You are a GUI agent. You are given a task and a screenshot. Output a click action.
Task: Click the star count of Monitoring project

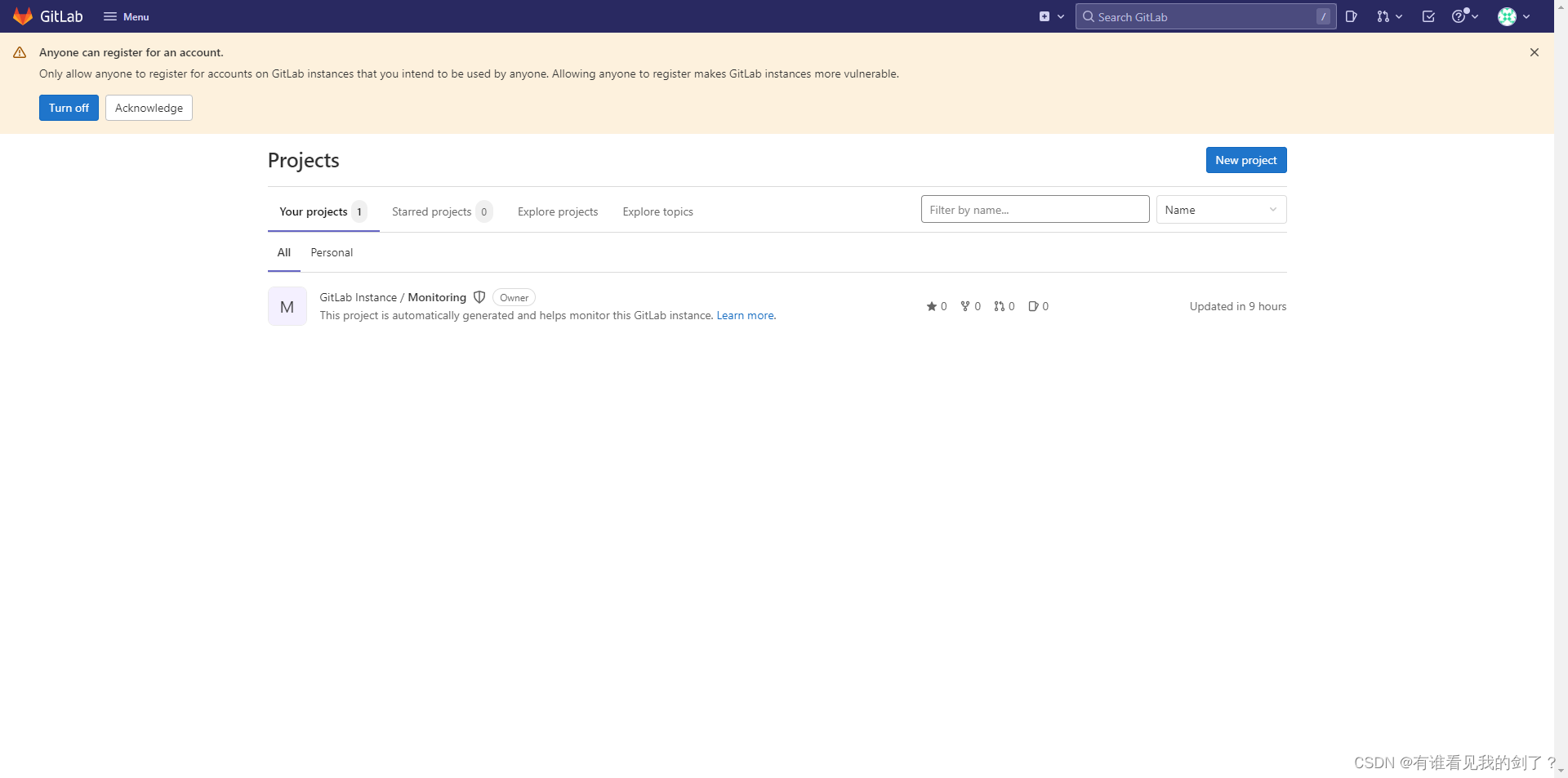point(937,306)
